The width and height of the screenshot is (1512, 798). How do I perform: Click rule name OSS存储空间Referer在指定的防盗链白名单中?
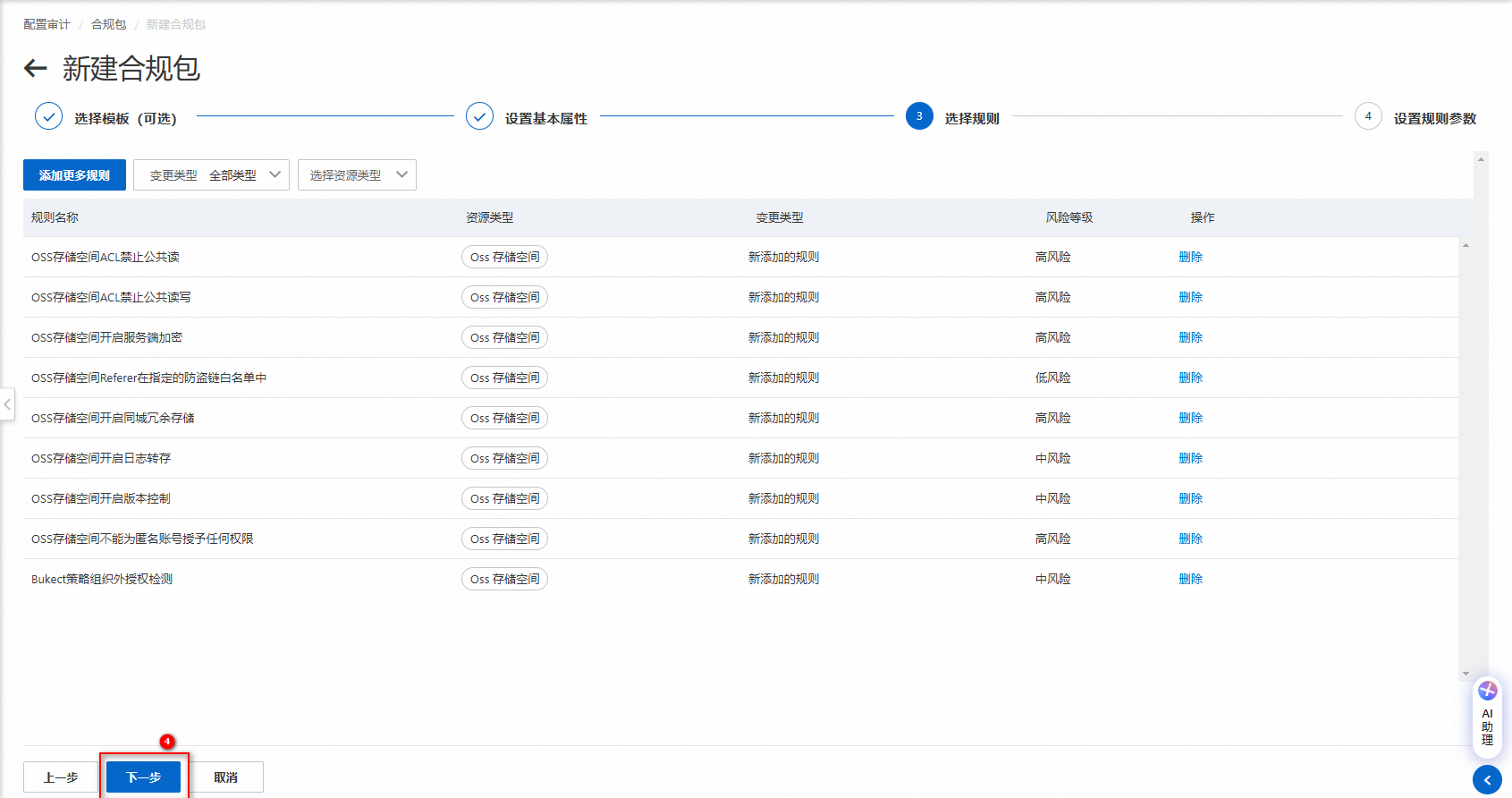[149, 378]
